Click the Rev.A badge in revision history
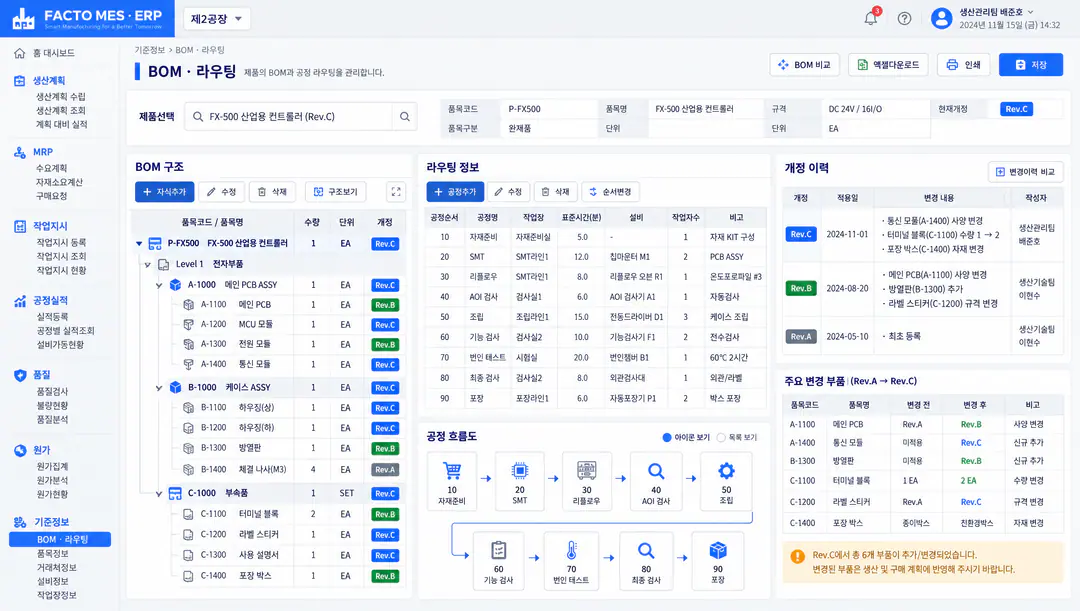 [801, 336]
